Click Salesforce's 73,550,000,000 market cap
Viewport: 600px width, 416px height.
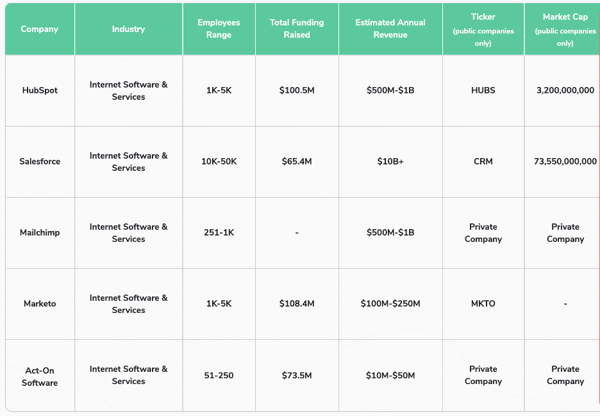pos(565,161)
